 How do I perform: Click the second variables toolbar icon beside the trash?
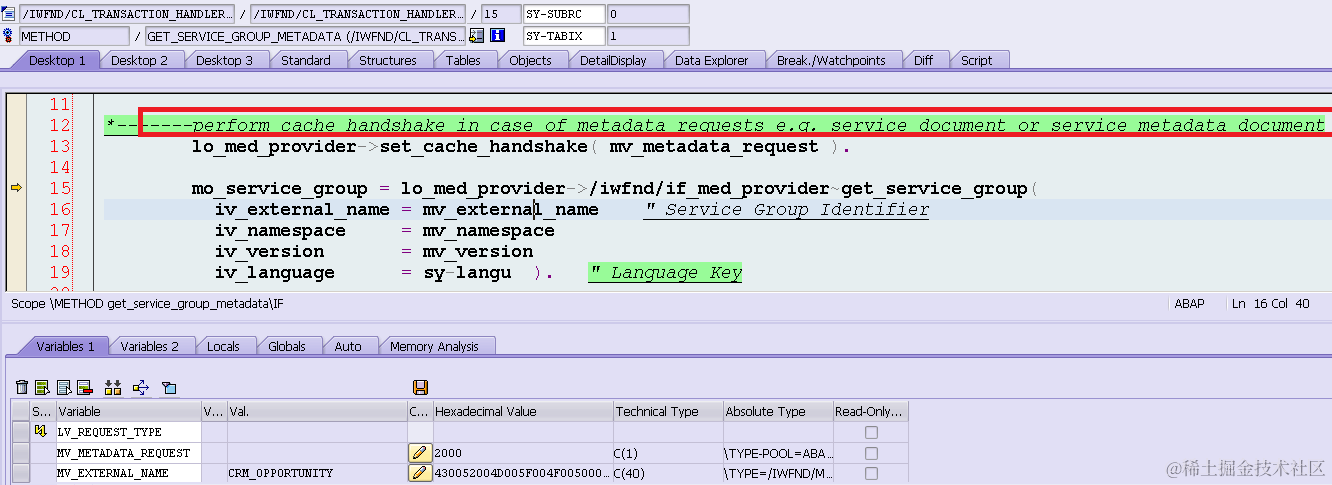tap(42, 387)
